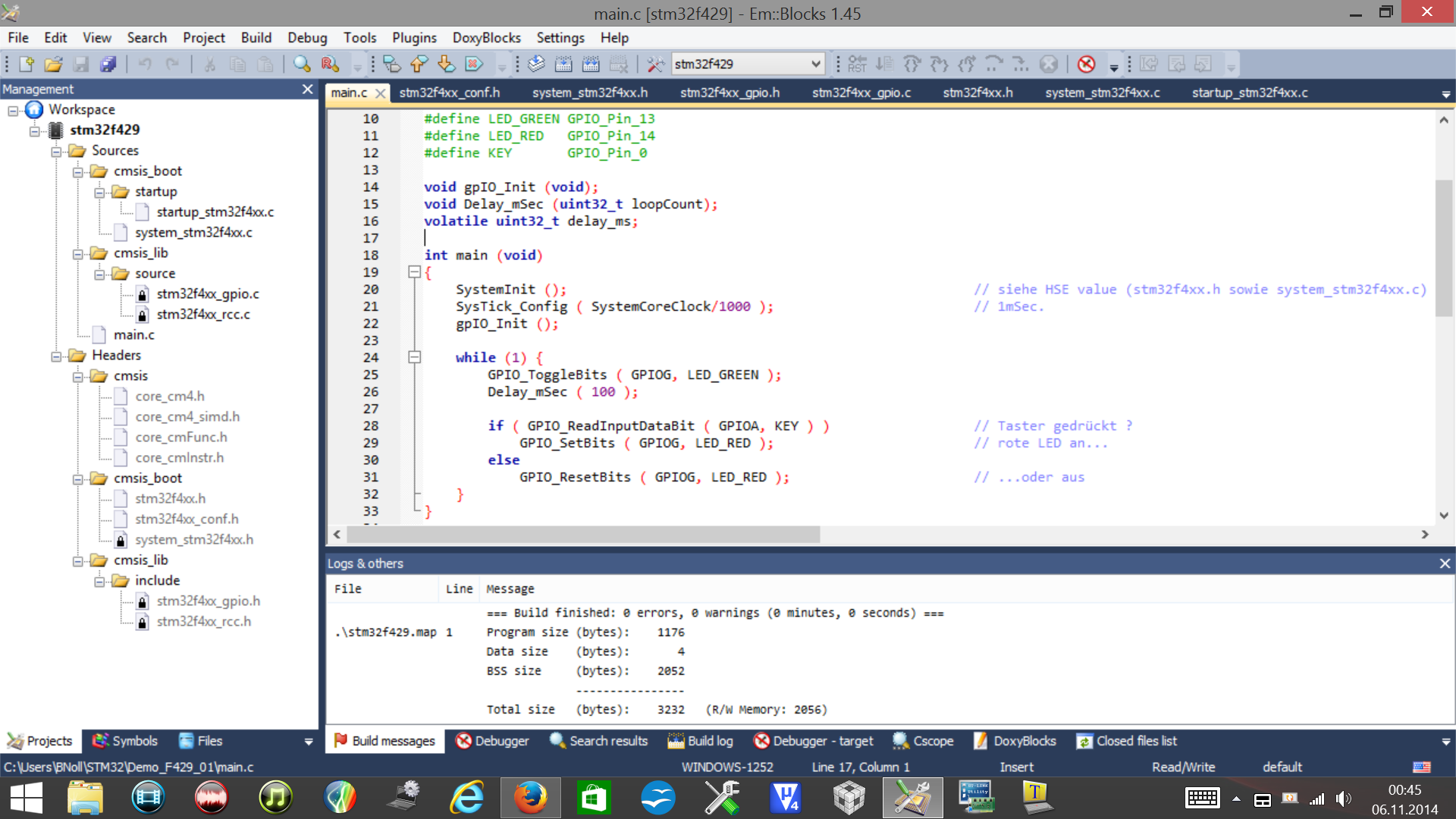
Task: Click the Next instruction debug icon
Action: point(994,64)
